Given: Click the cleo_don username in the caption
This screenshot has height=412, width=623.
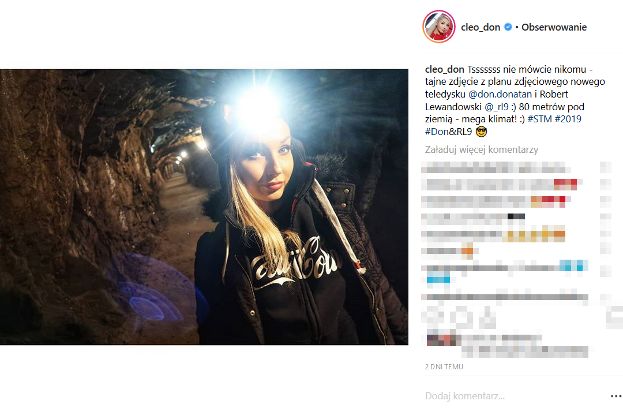Looking at the screenshot, I should pos(445,70).
